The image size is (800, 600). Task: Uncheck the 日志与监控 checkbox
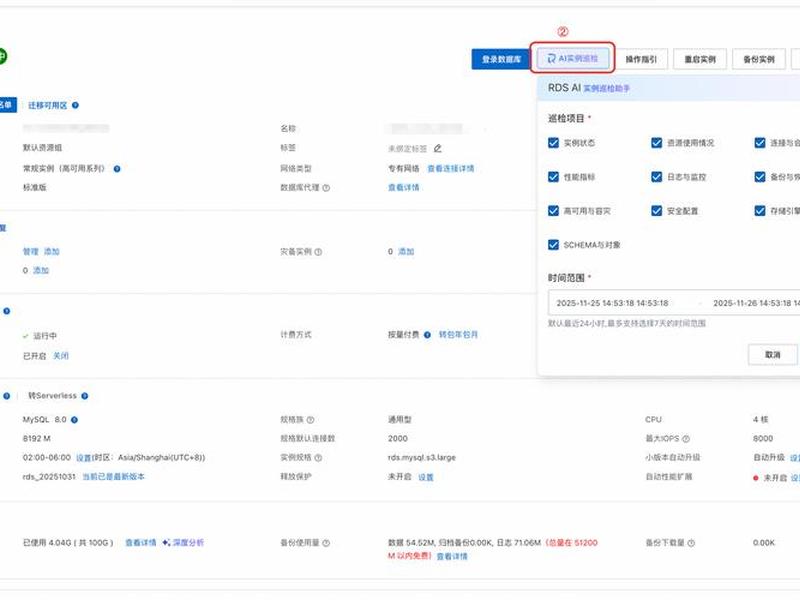coord(657,177)
